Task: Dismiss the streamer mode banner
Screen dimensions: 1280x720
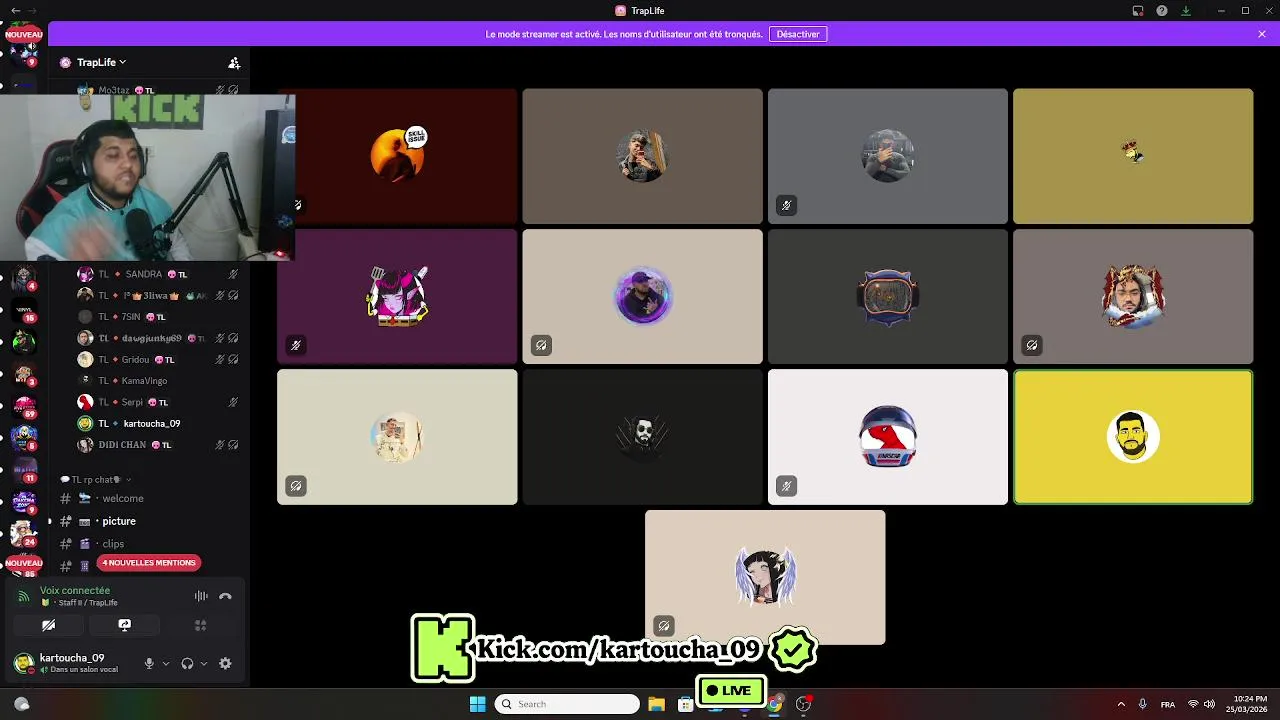Action: (1262, 34)
